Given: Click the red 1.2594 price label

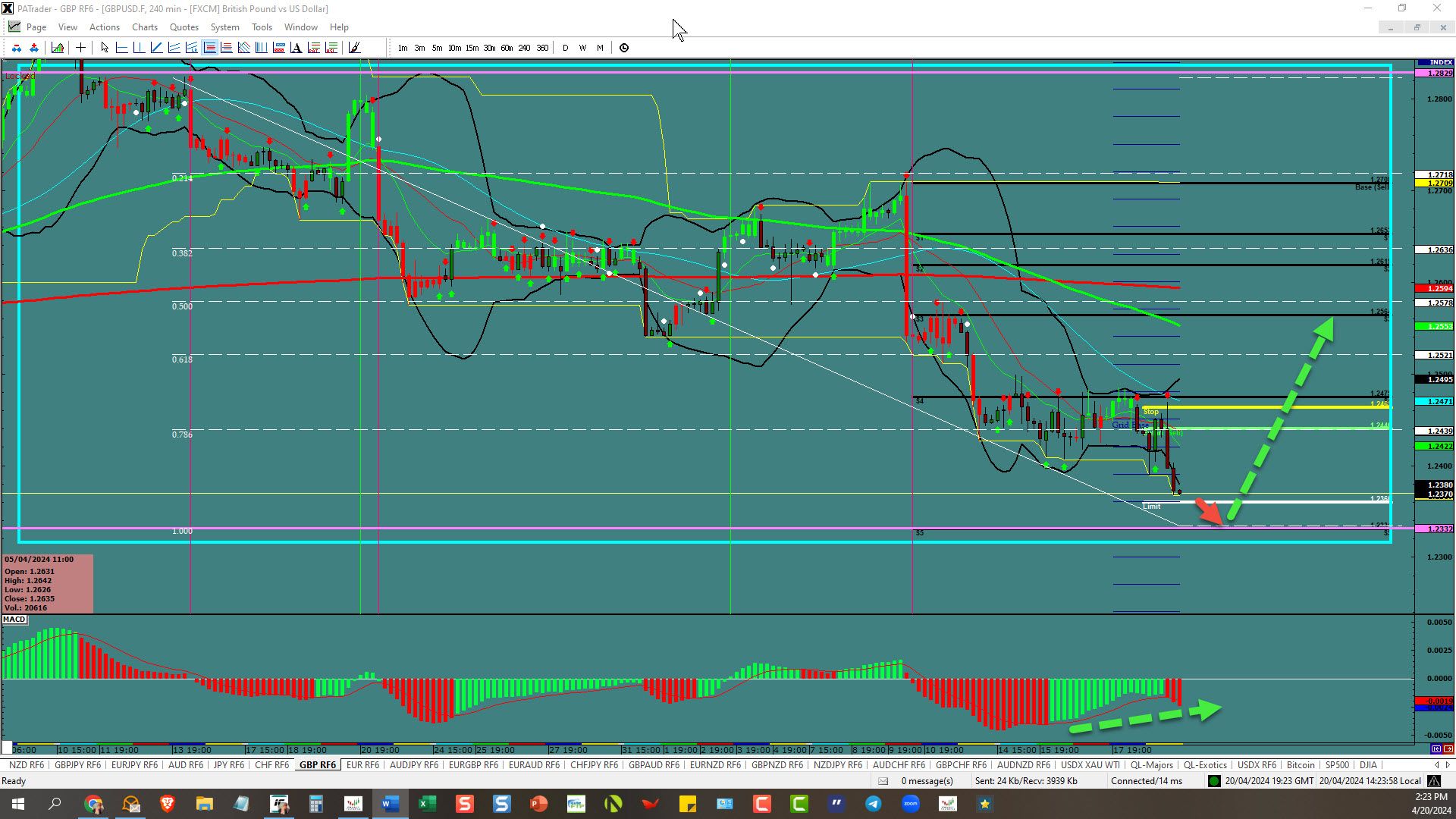Looking at the screenshot, I should point(1435,289).
